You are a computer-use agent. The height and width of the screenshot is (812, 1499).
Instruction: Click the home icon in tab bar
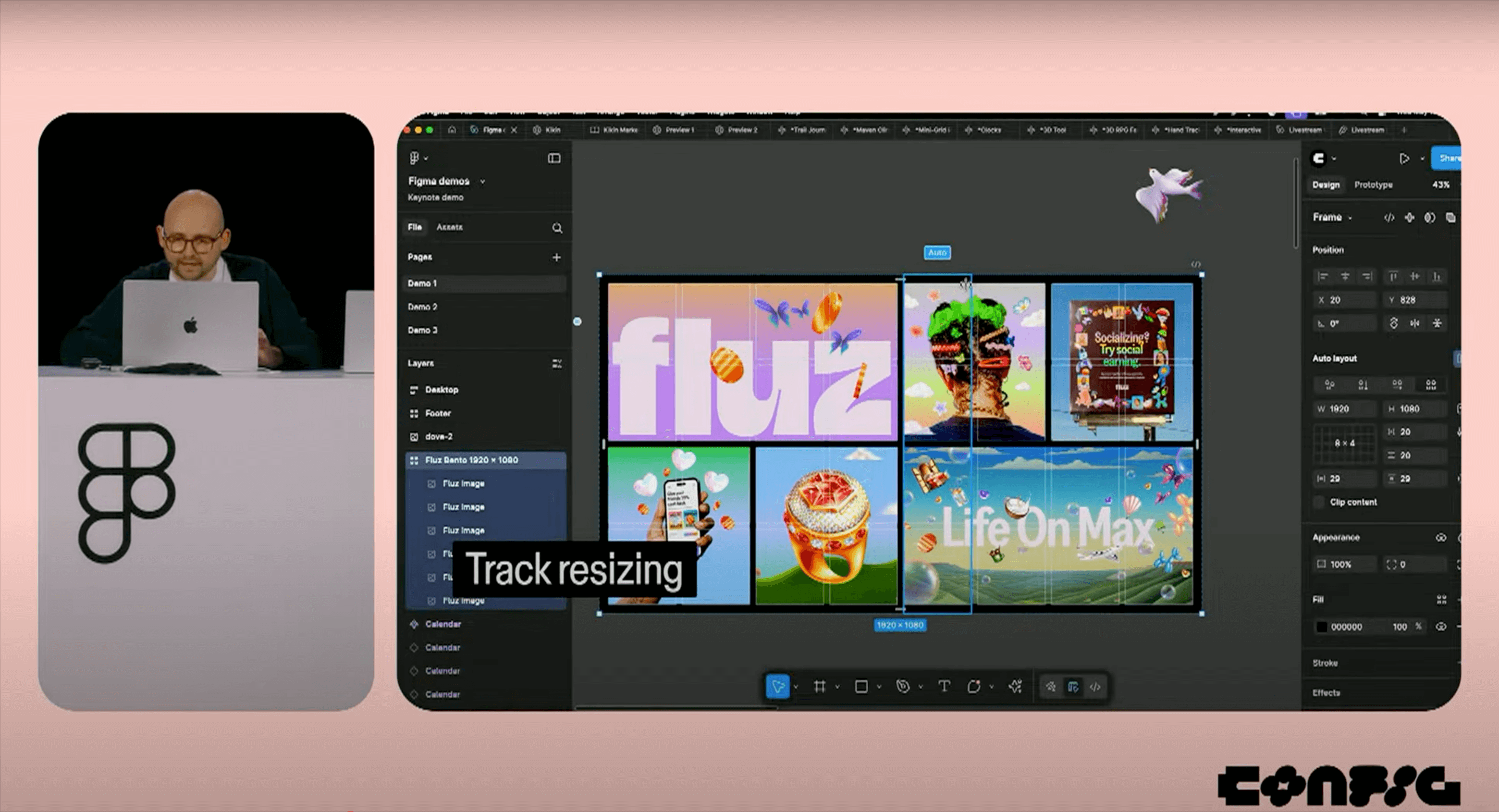(451, 130)
